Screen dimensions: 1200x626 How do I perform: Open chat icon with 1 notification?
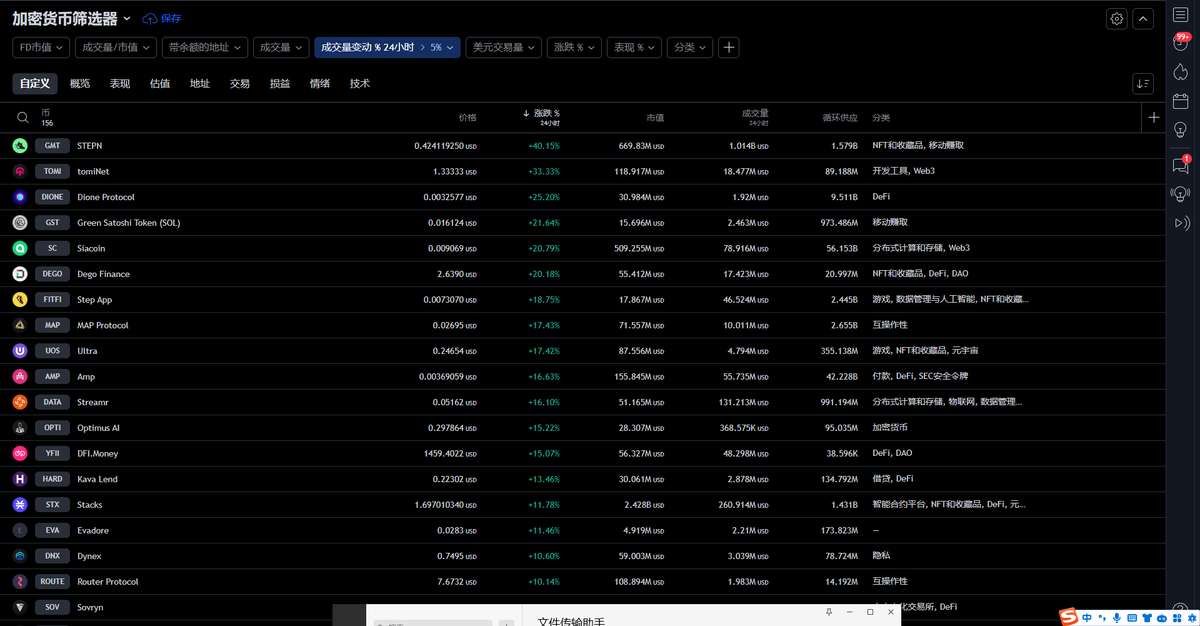1180,165
